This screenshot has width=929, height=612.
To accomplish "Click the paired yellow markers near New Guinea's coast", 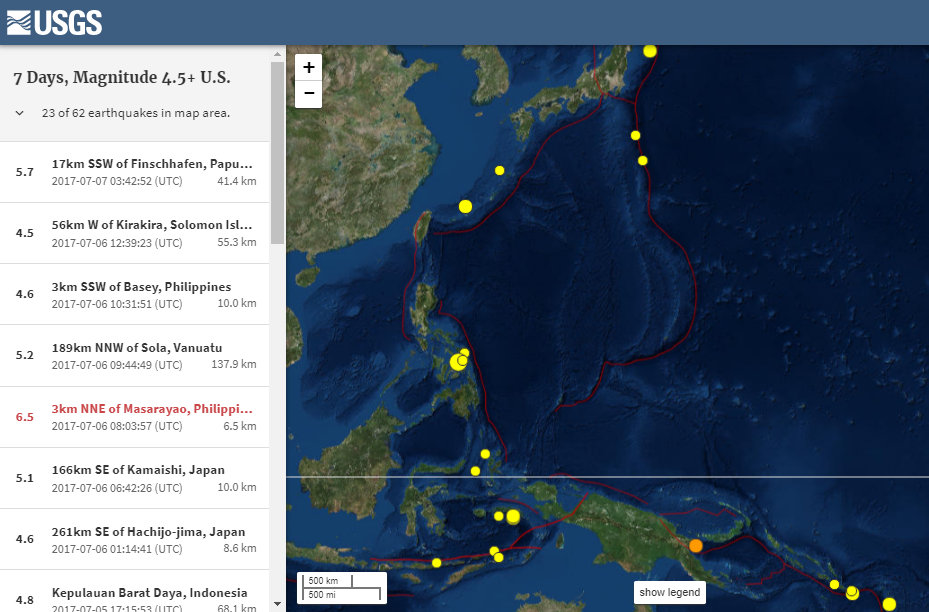I will coord(508,516).
